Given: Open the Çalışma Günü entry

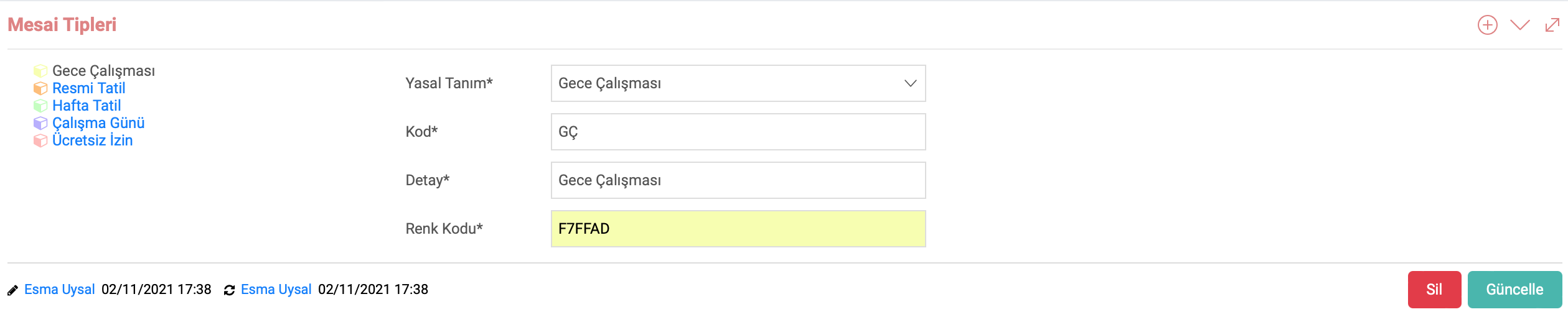Looking at the screenshot, I should [x=98, y=123].
